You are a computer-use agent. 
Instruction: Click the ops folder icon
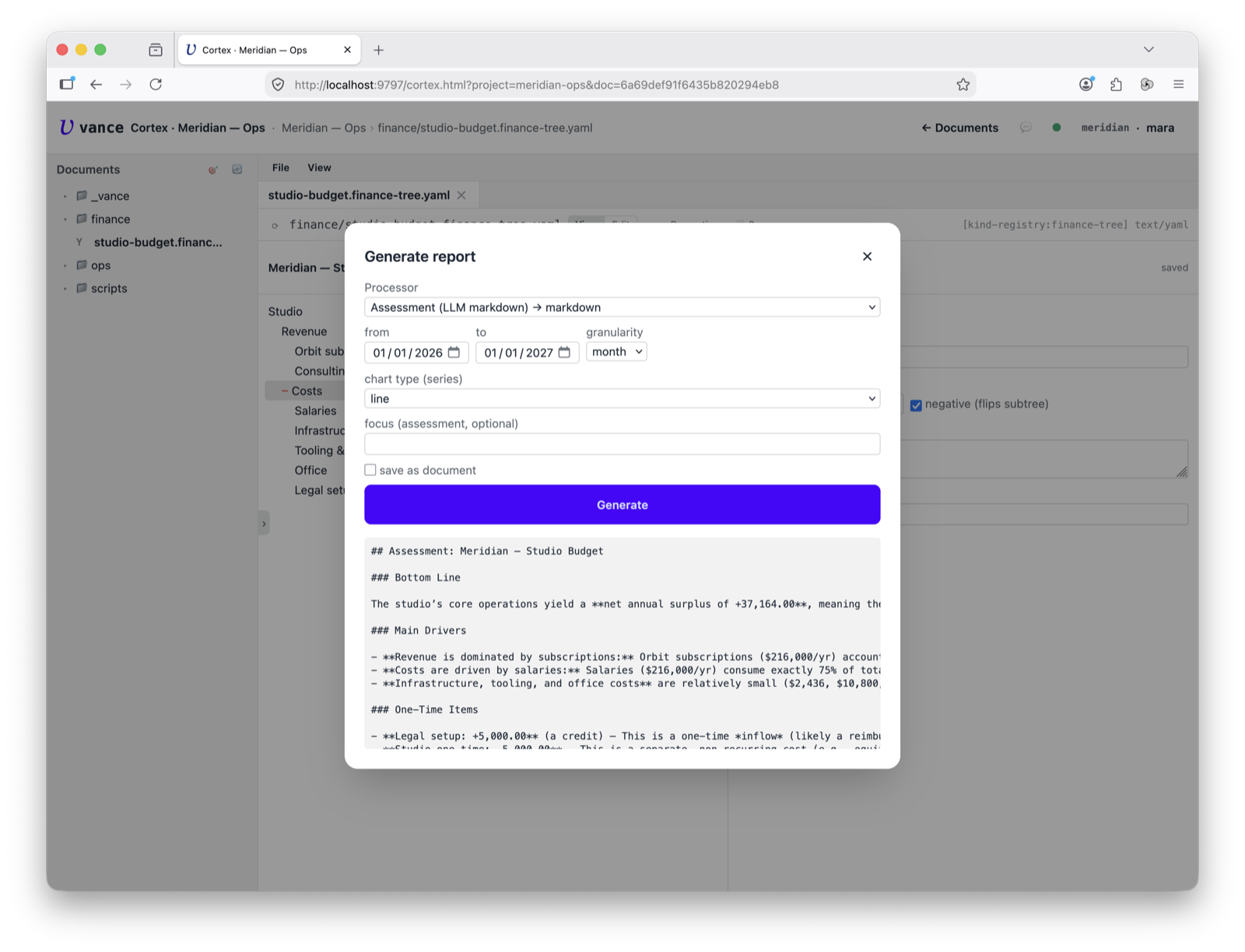81,264
